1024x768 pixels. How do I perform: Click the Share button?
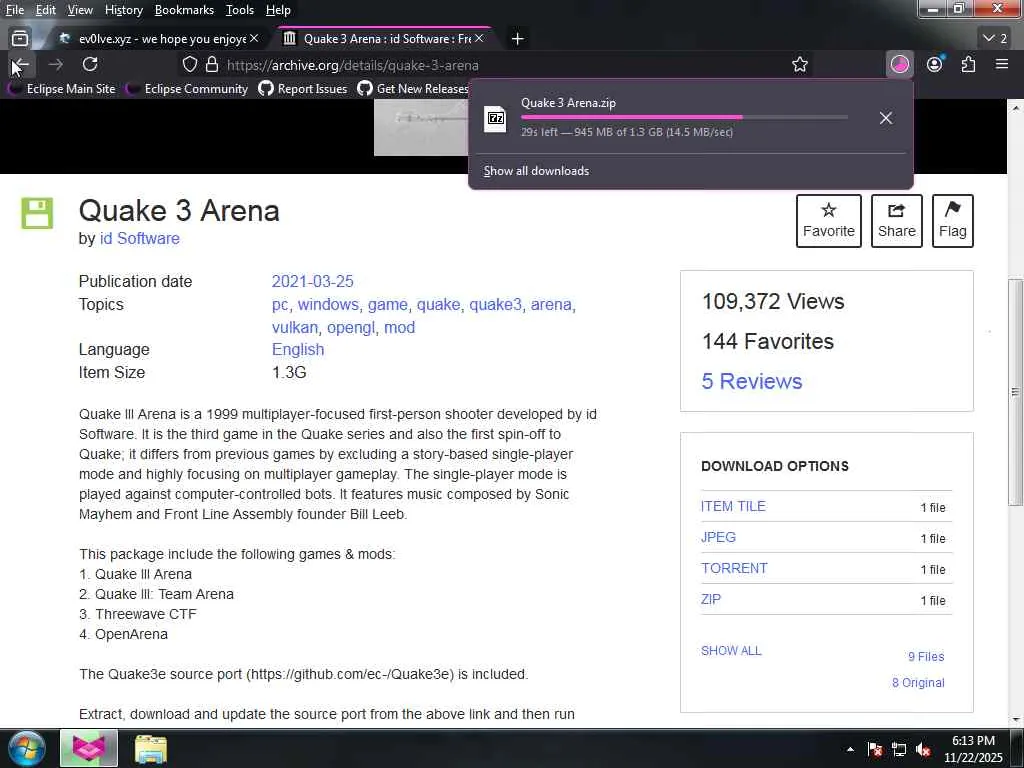click(897, 221)
